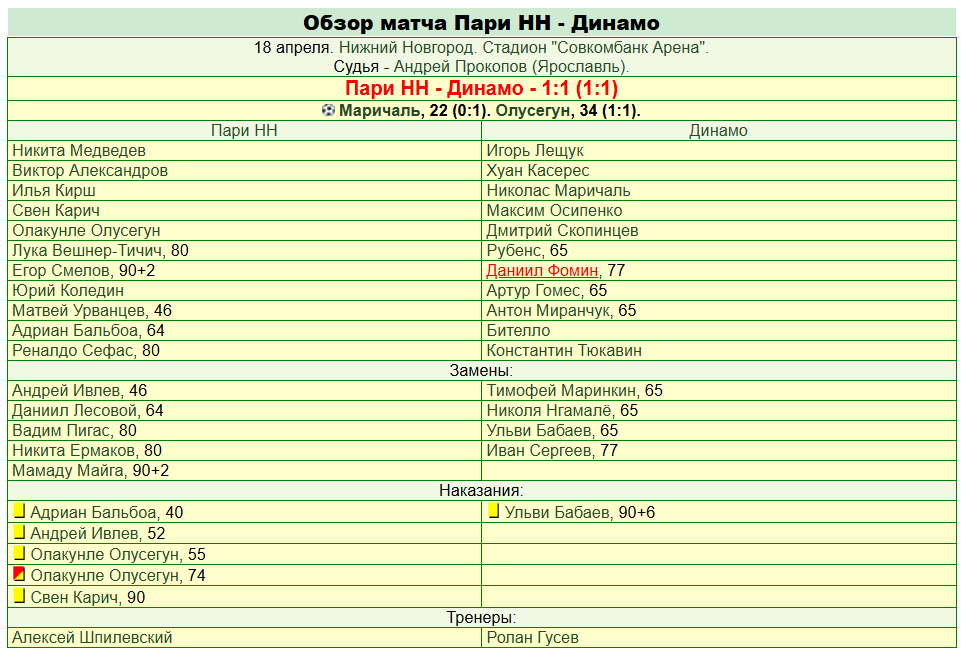Viewport: 961px width, 653px height.
Task: Select the substitute Андрей Ивлев, 46
Action: click(x=80, y=390)
